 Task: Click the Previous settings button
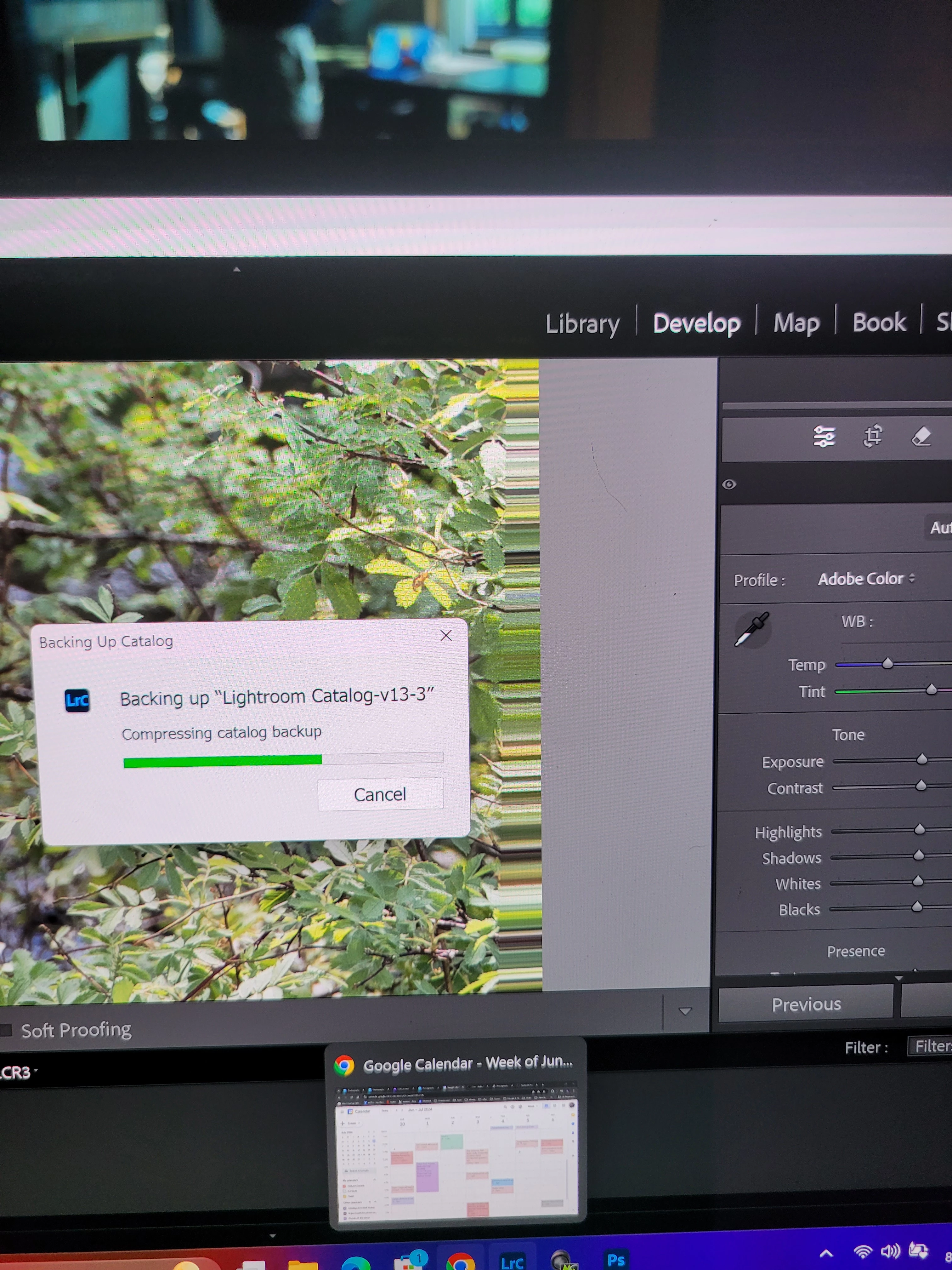pyautogui.click(x=806, y=1004)
